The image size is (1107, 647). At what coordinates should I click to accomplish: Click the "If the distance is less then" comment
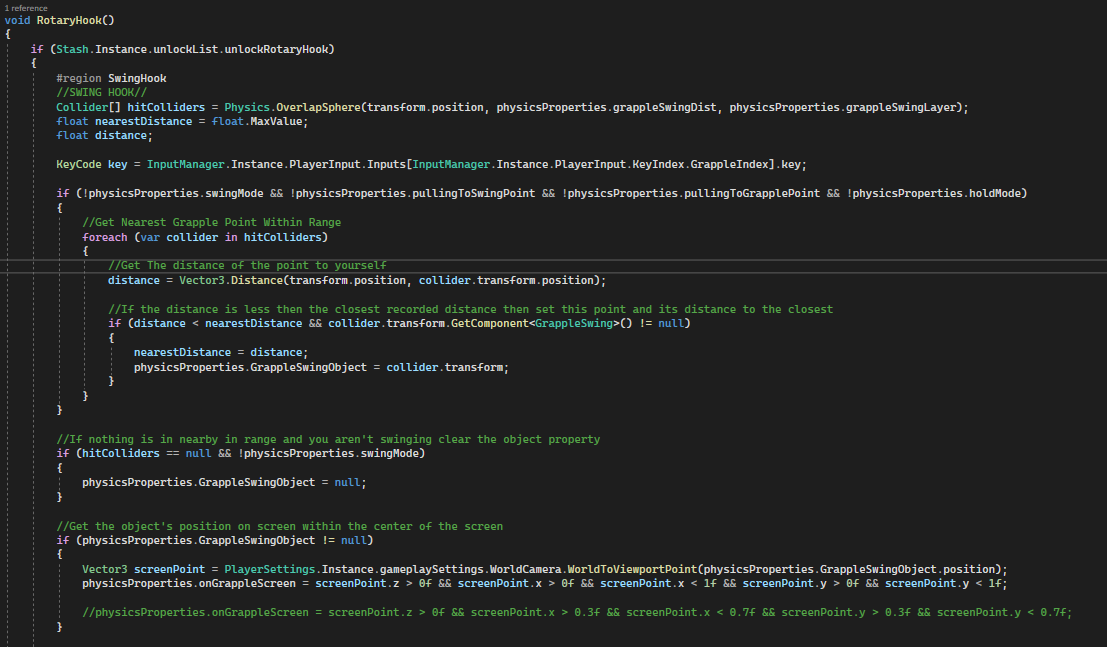coord(470,309)
